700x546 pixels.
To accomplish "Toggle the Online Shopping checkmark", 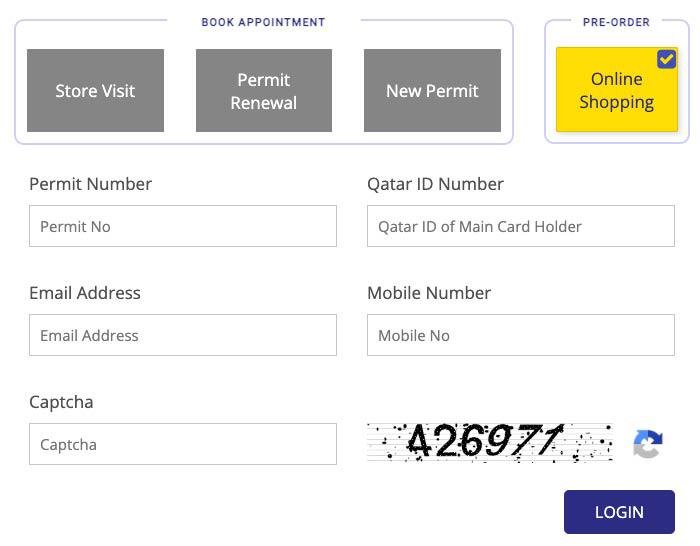I will pos(667,59).
